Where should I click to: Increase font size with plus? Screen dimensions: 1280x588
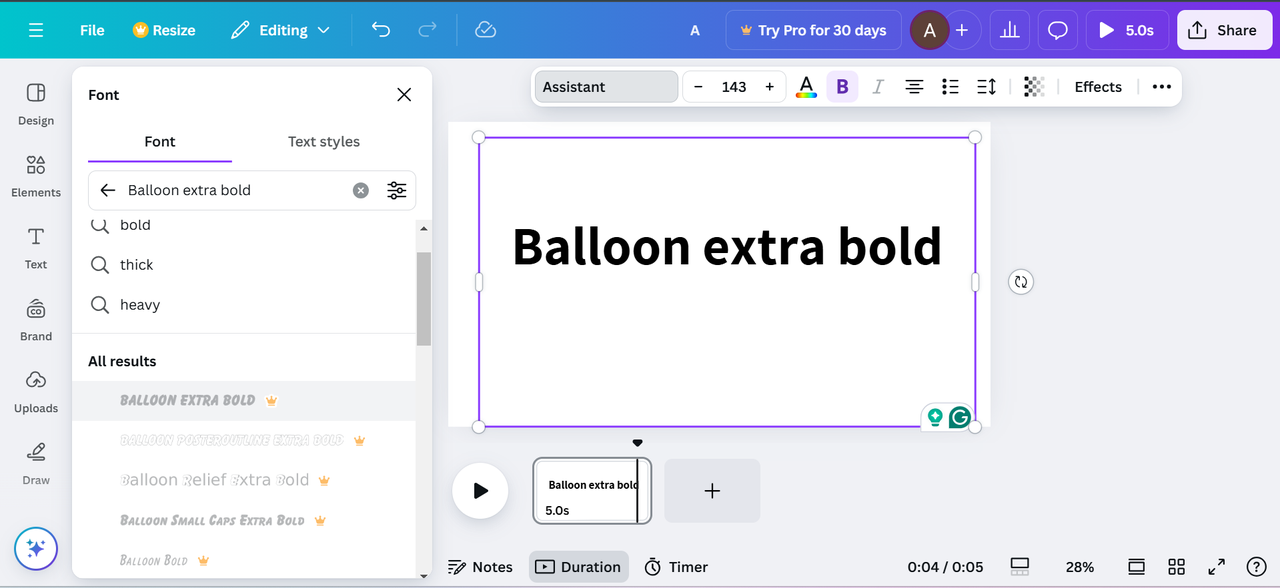click(x=769, y=87)
